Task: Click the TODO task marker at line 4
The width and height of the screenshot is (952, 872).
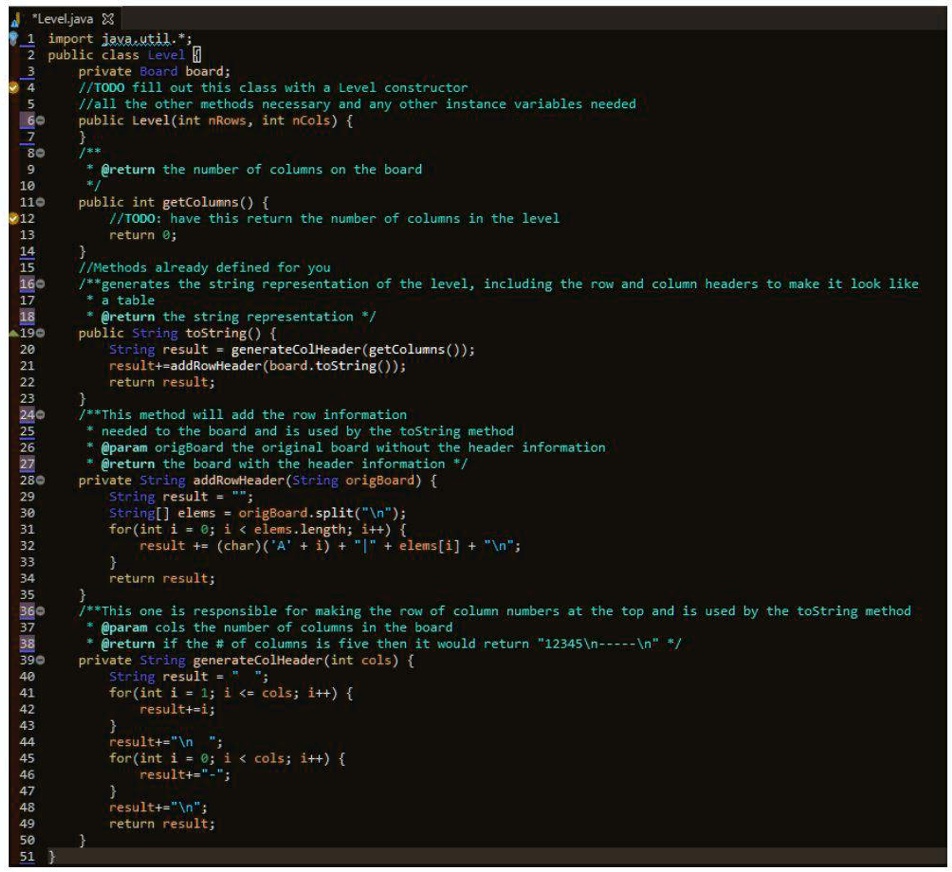Action: click(x=13, y=87)
